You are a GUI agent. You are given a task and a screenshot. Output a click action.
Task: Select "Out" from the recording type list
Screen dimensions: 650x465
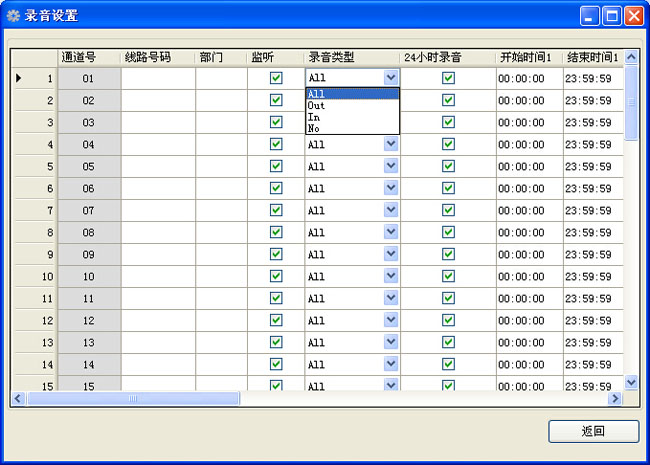point(317,105)
